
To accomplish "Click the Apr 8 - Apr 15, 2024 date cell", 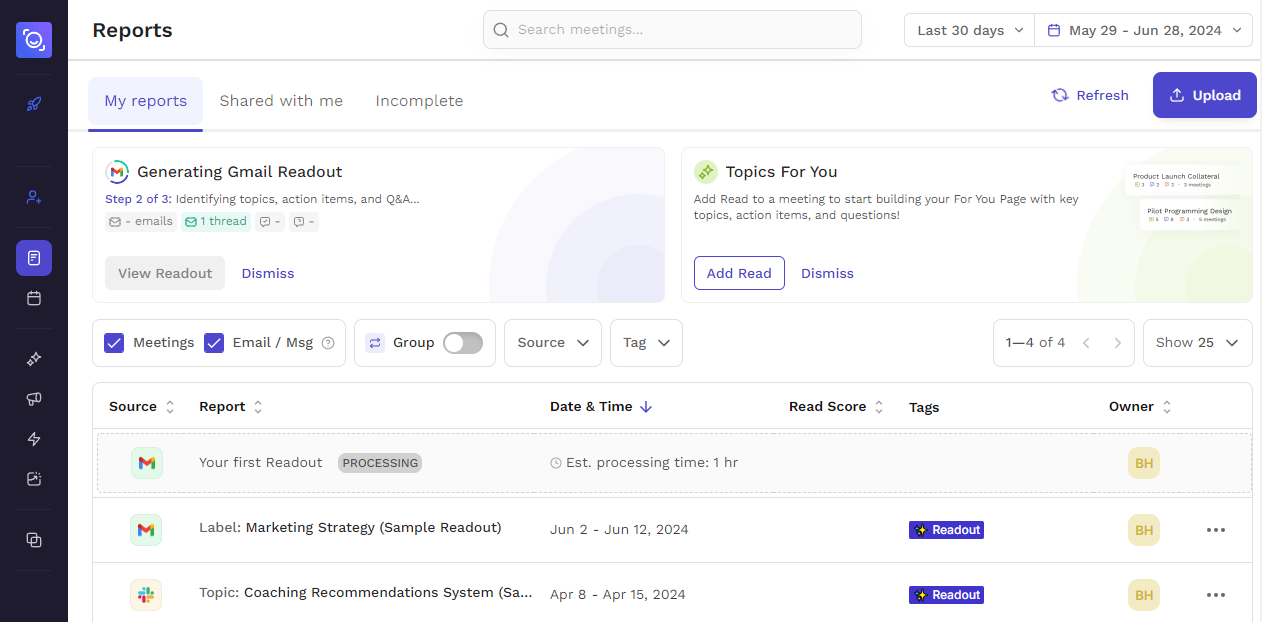I will 618,595.
